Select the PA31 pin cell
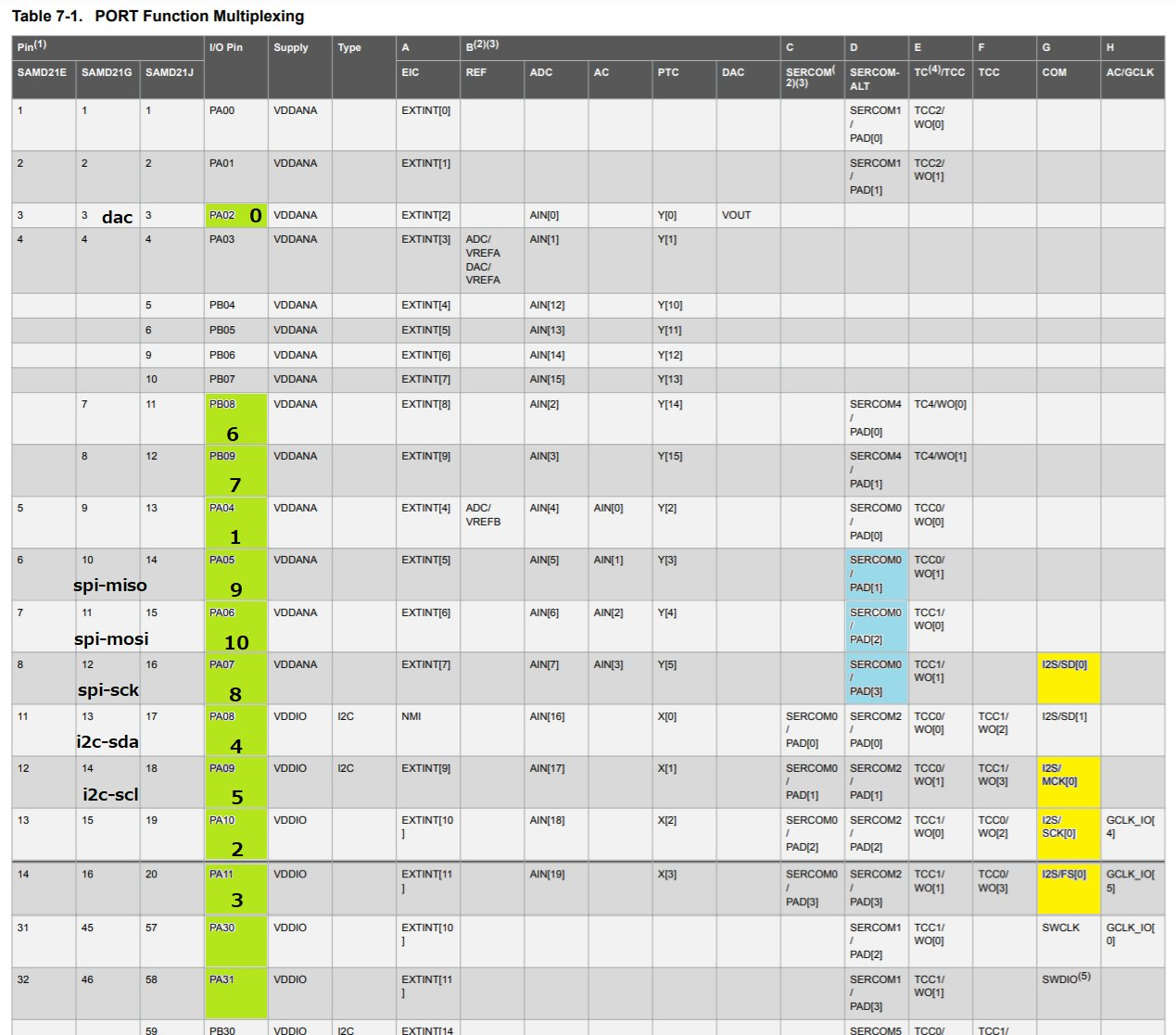This screenshot has width=1176, height=1035. tap(235, 993)
